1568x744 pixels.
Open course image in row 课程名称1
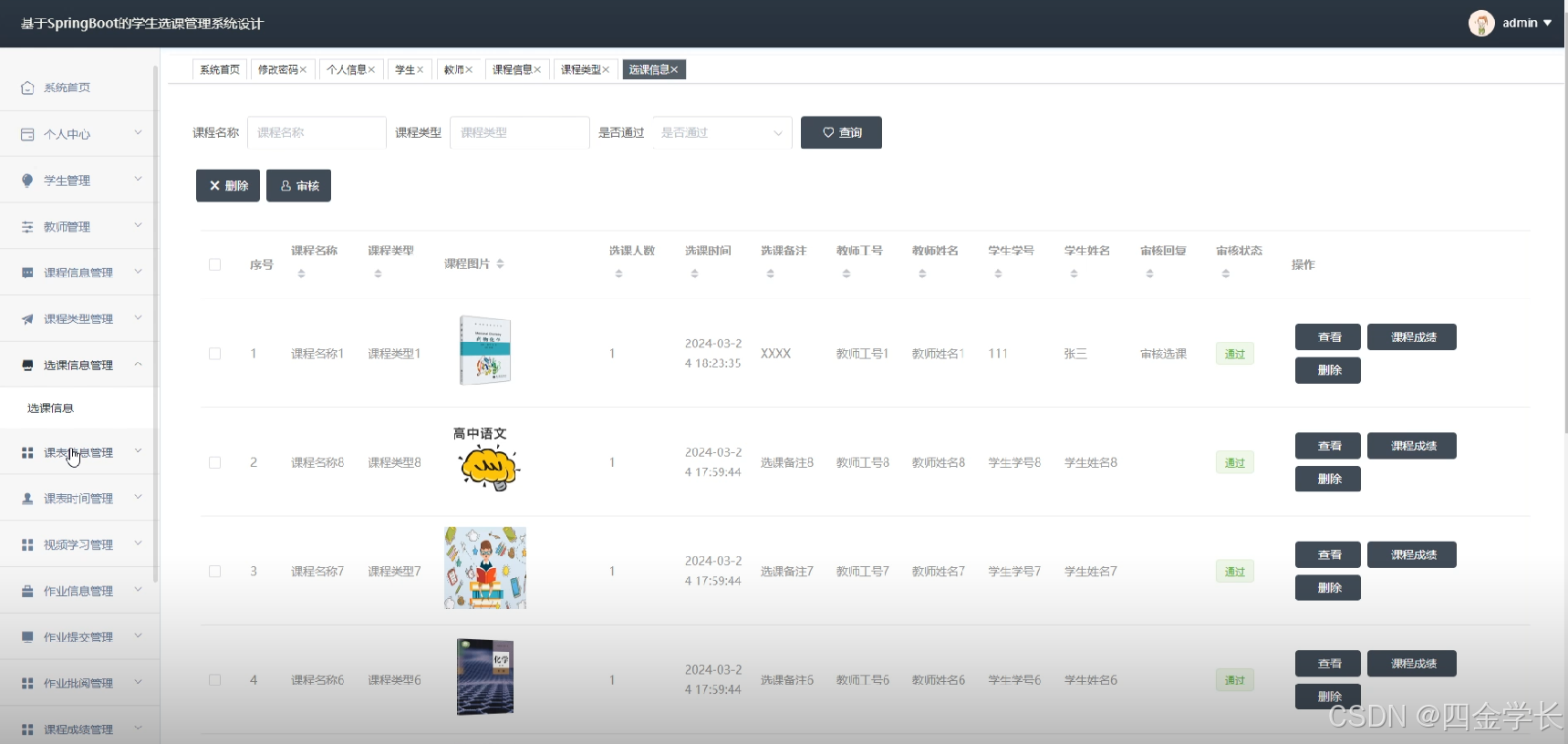point(485,350)
